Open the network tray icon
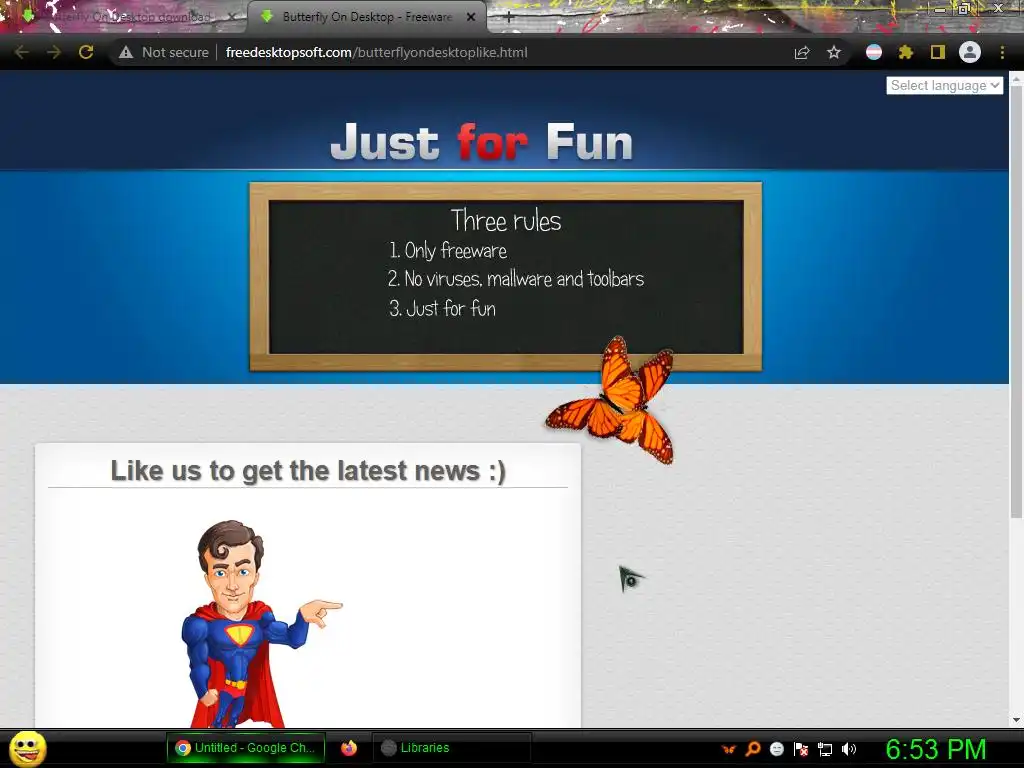 click(x=825, y=749)
